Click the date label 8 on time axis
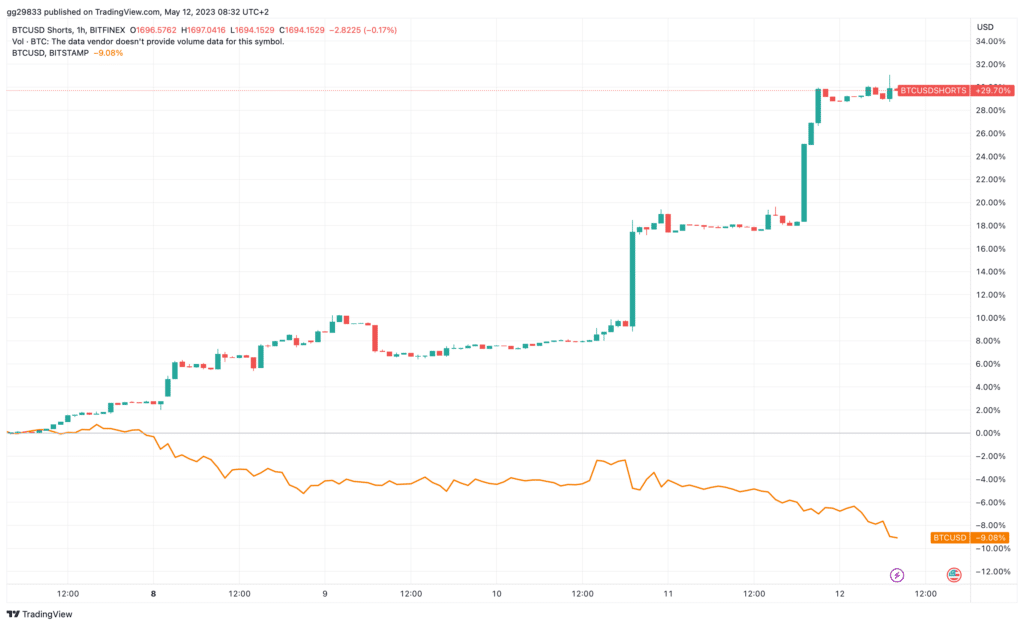The width and height of the screenshot is (1024, 626). point(153,594)
